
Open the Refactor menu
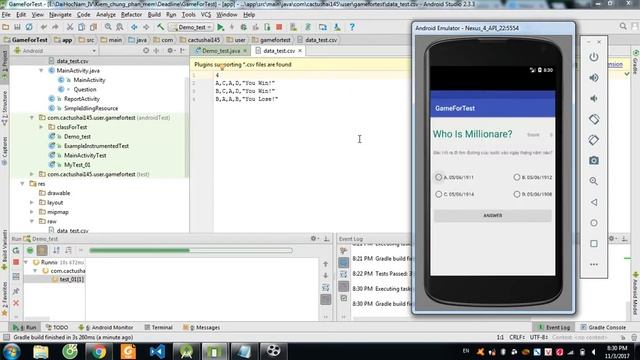click(131, 15)
